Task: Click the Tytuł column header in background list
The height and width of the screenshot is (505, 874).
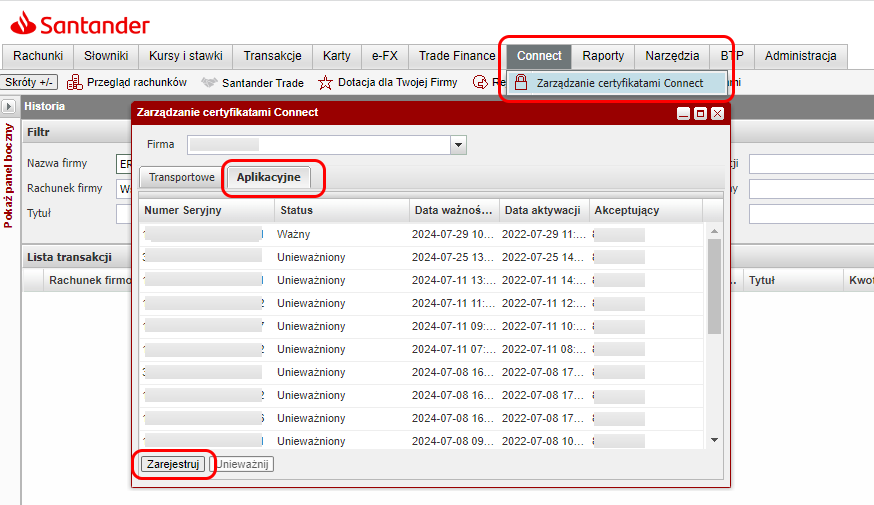Action: coord(792,280)
